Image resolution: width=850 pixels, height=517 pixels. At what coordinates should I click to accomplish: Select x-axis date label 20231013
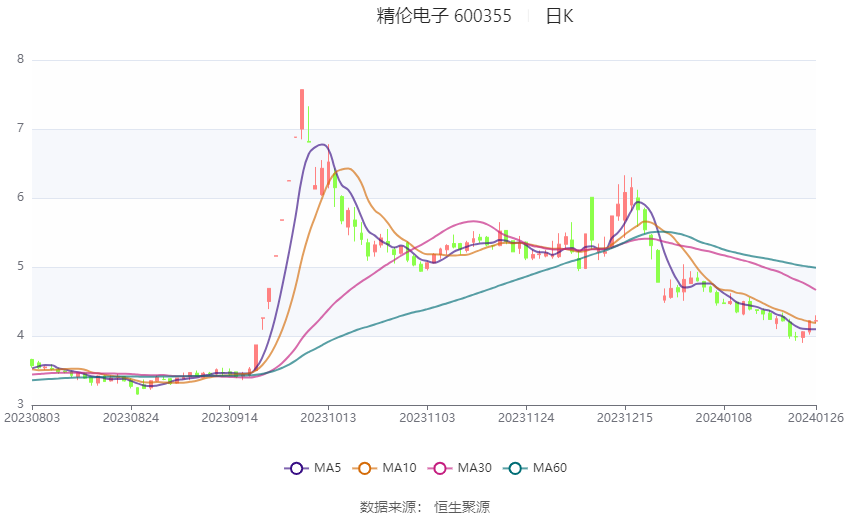click(x=329, y=418)
